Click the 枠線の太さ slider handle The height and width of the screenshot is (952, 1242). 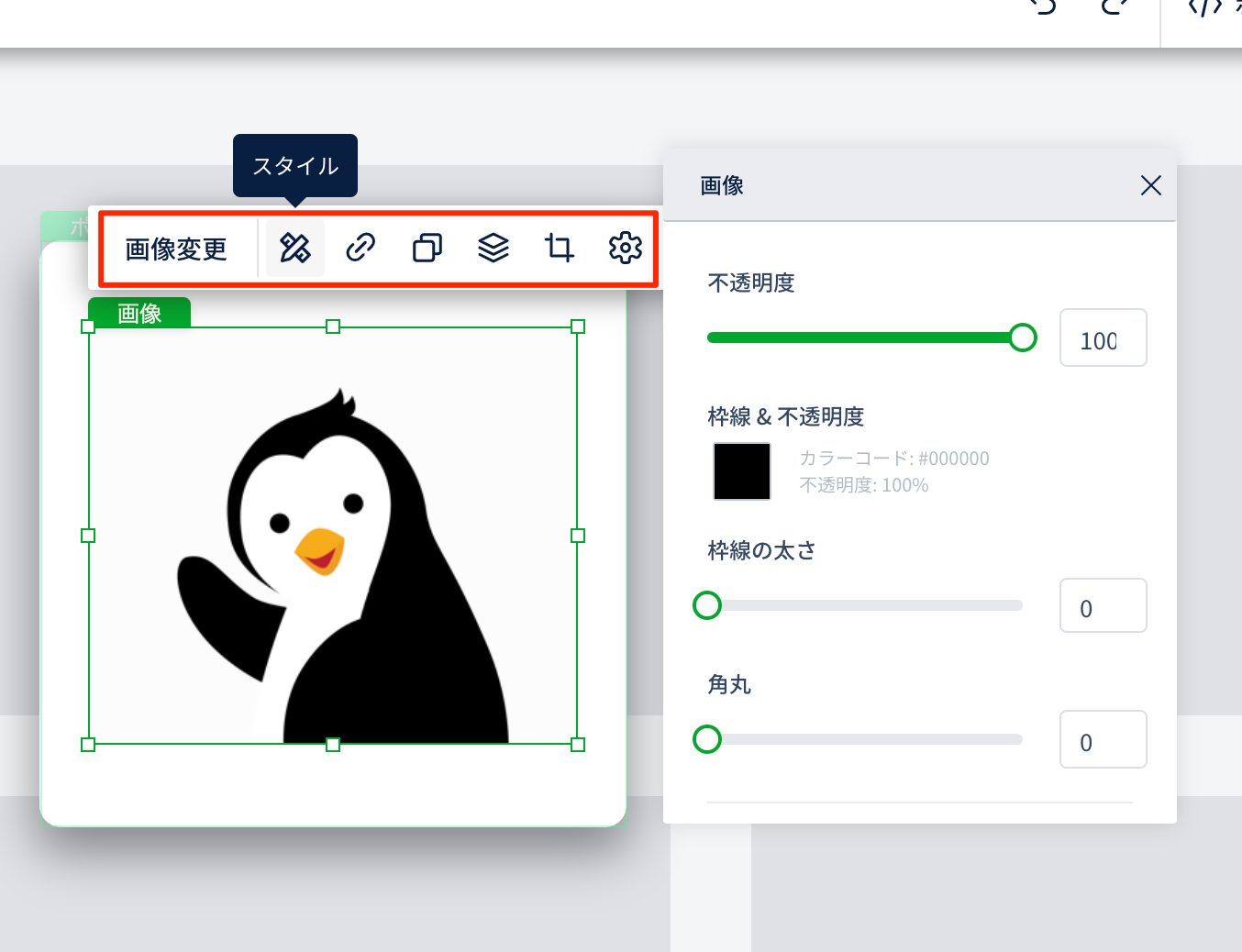(x=707, y=605)
